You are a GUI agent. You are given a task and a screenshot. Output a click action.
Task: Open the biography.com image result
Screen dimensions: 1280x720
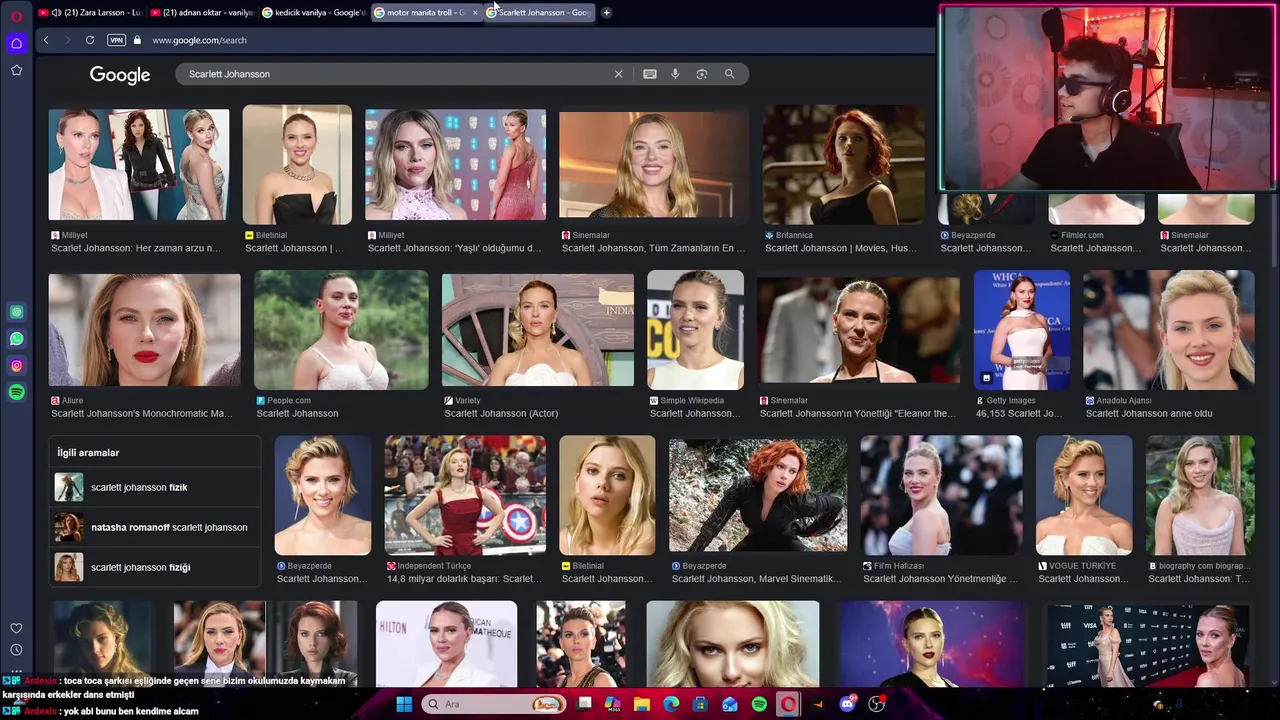(1199, 495)
